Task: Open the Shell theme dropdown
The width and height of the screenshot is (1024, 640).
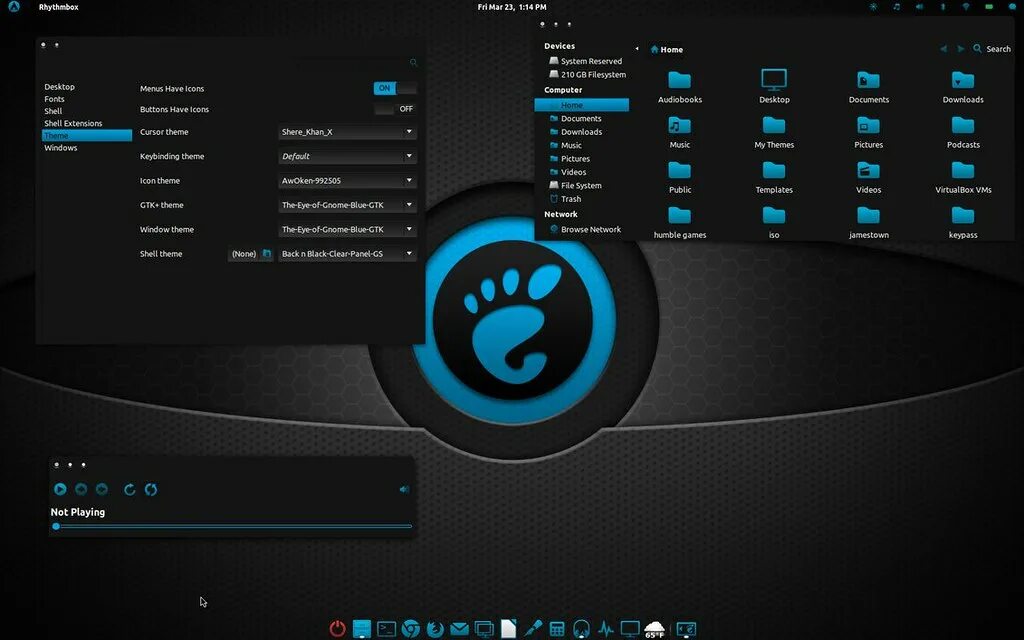Action: (347, 253)
